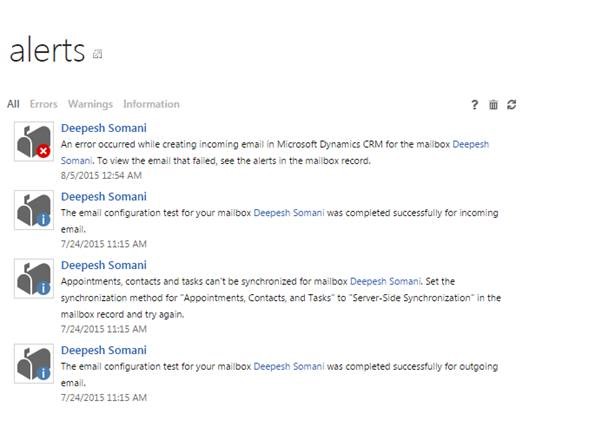602x427 pixels.
Task: Click the 8/5/2015 12:54 AM timestamp
Action: [x=103, y=174]
